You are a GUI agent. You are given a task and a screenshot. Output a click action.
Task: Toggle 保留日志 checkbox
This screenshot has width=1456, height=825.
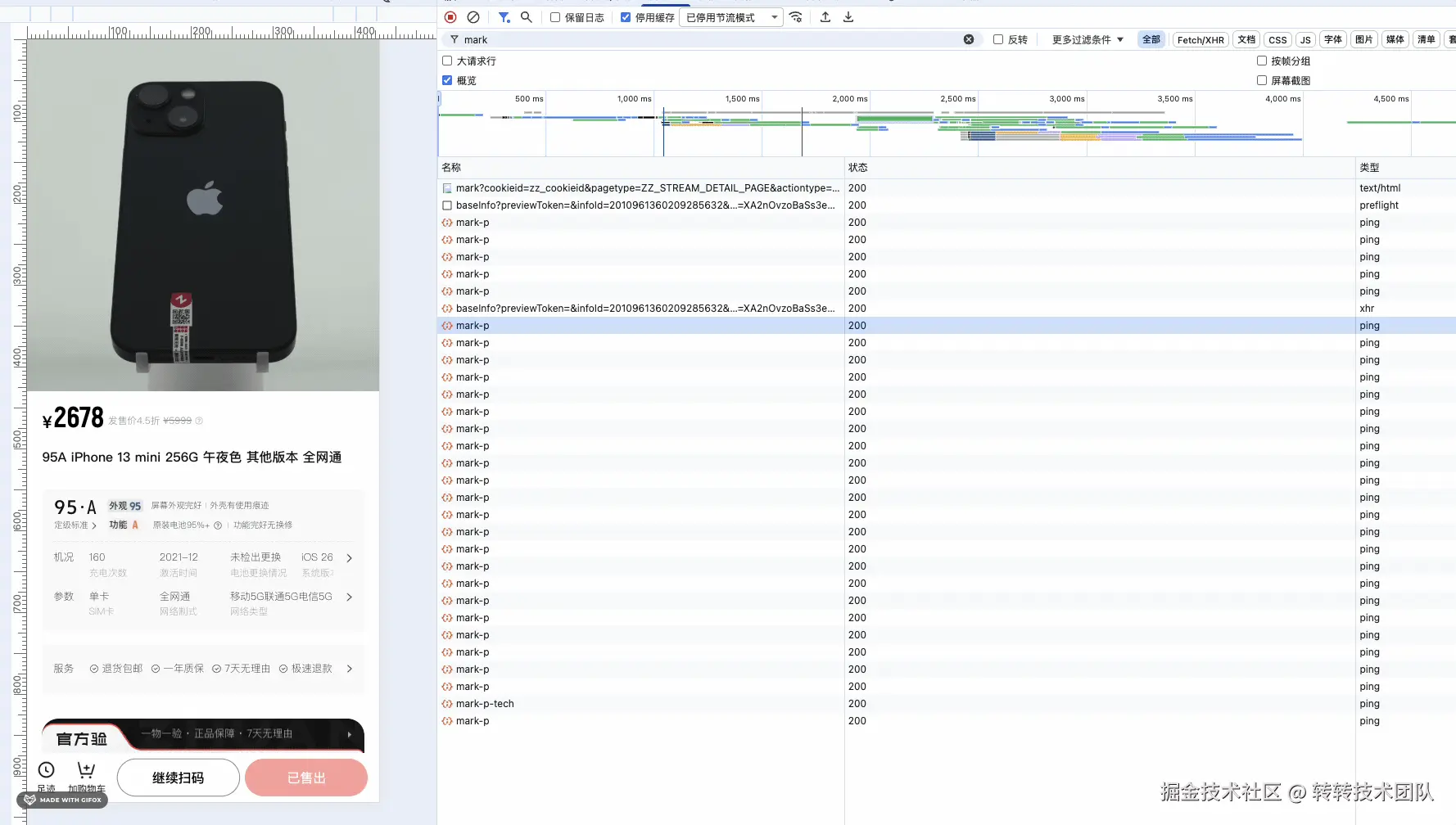[555, 17]
